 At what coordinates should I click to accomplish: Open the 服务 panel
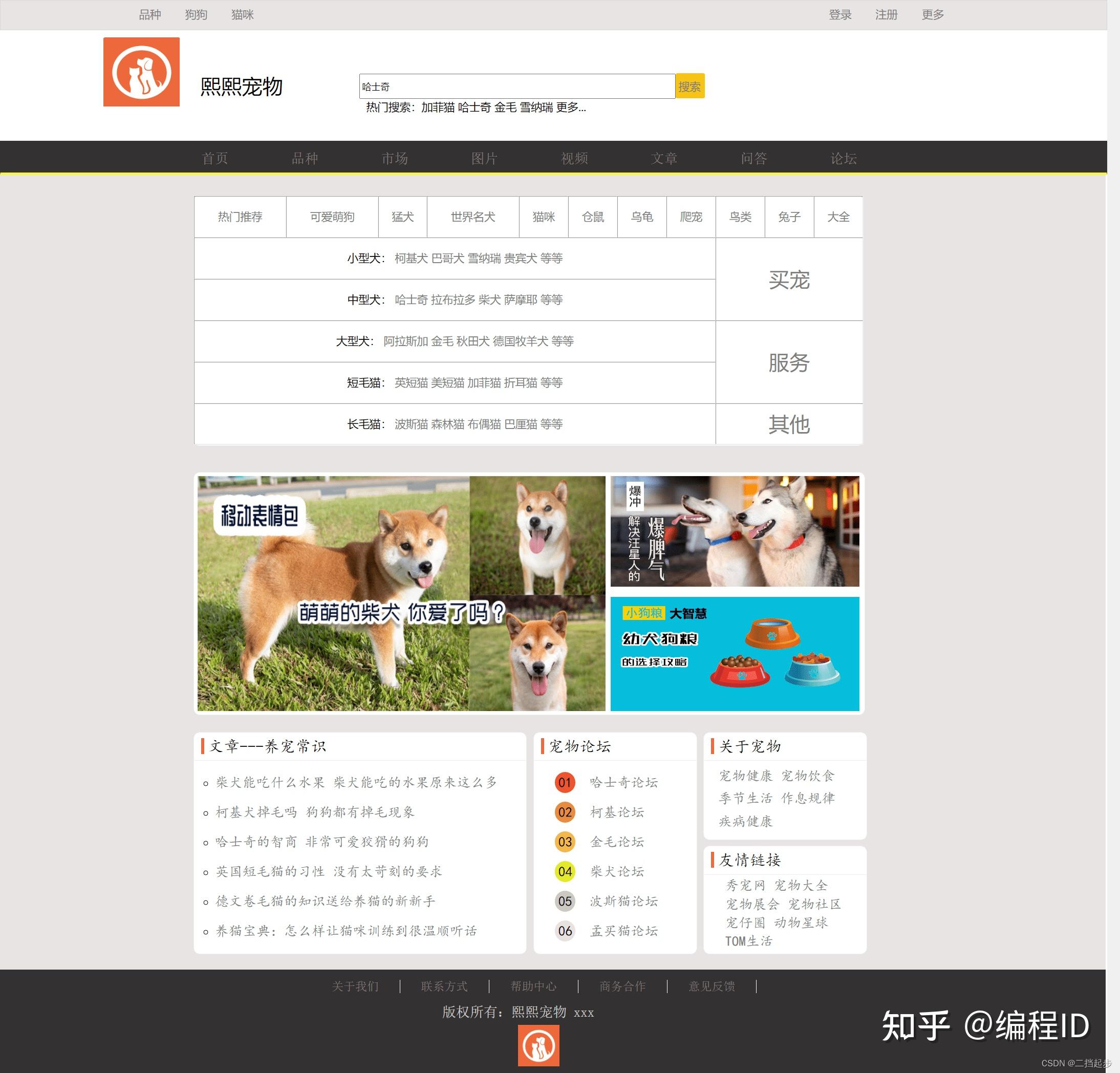coord(789,362)
